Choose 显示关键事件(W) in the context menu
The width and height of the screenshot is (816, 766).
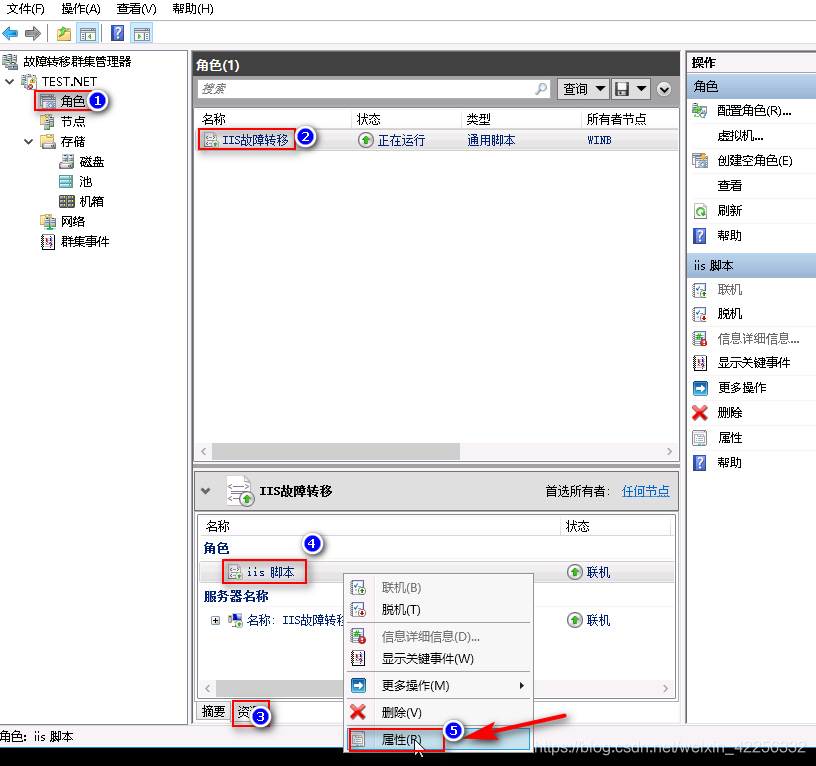[439, 659]
